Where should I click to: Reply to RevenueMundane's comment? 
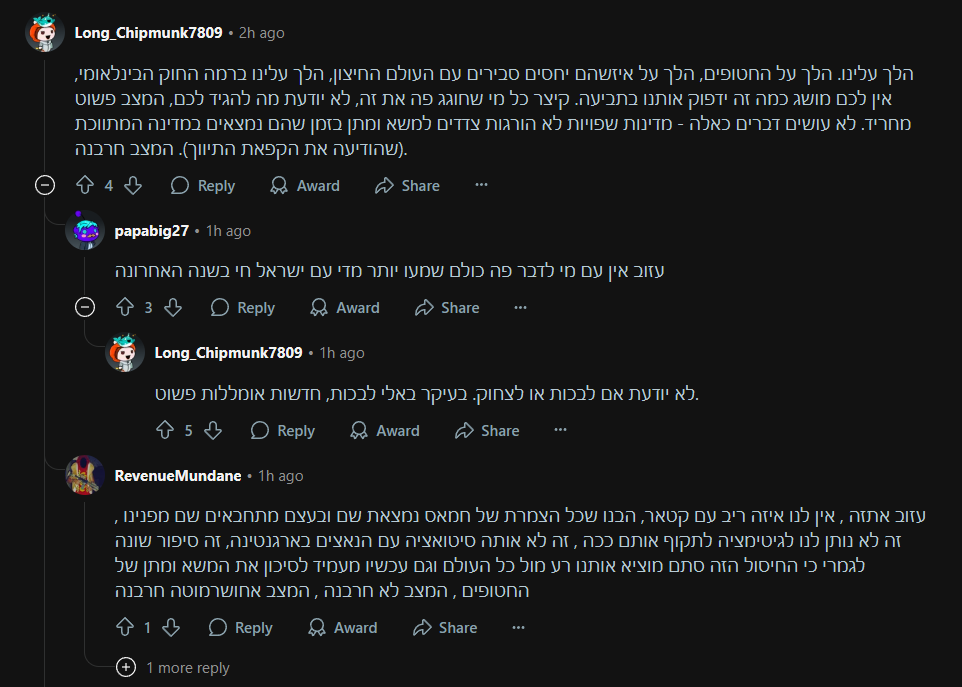click(x=241, y=627)
